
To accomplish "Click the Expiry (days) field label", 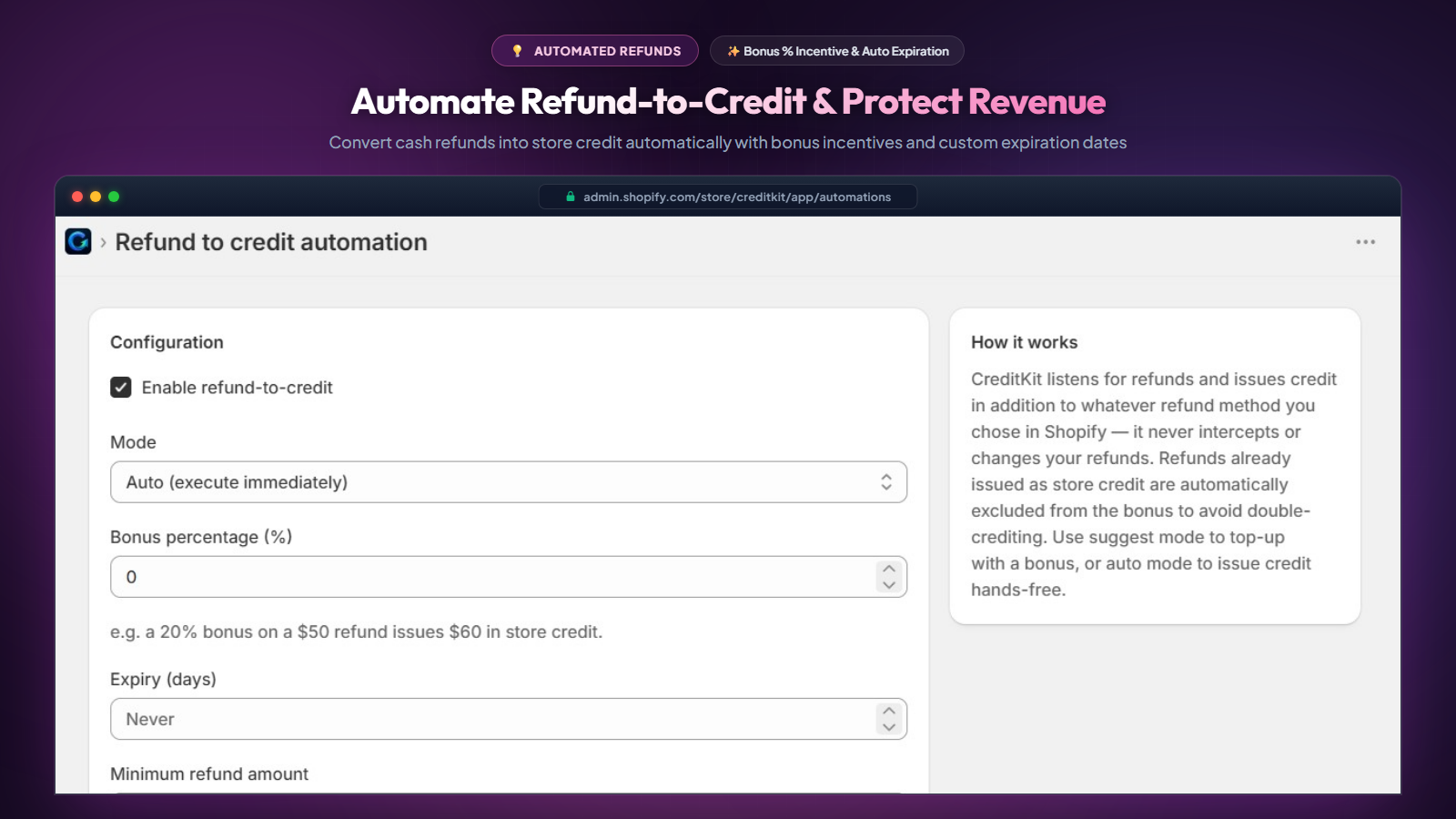I will click(163, 679).
